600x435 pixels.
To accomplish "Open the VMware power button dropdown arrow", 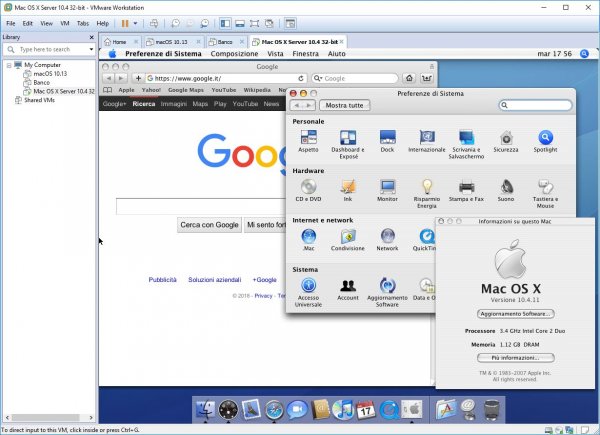I will (x=136, y=22).
